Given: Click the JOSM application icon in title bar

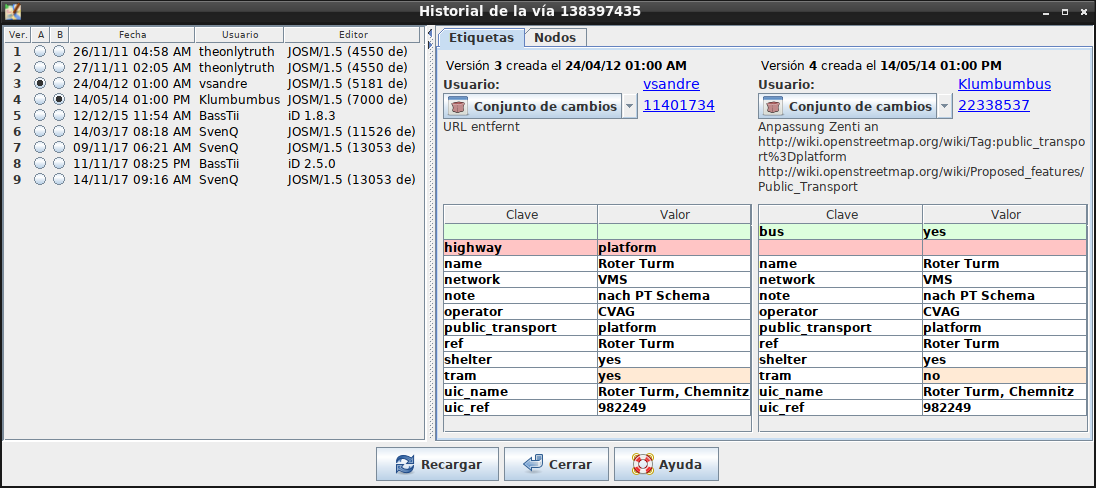Looking at the screenshot, I should pyautogui.click(x=13, y=11).
